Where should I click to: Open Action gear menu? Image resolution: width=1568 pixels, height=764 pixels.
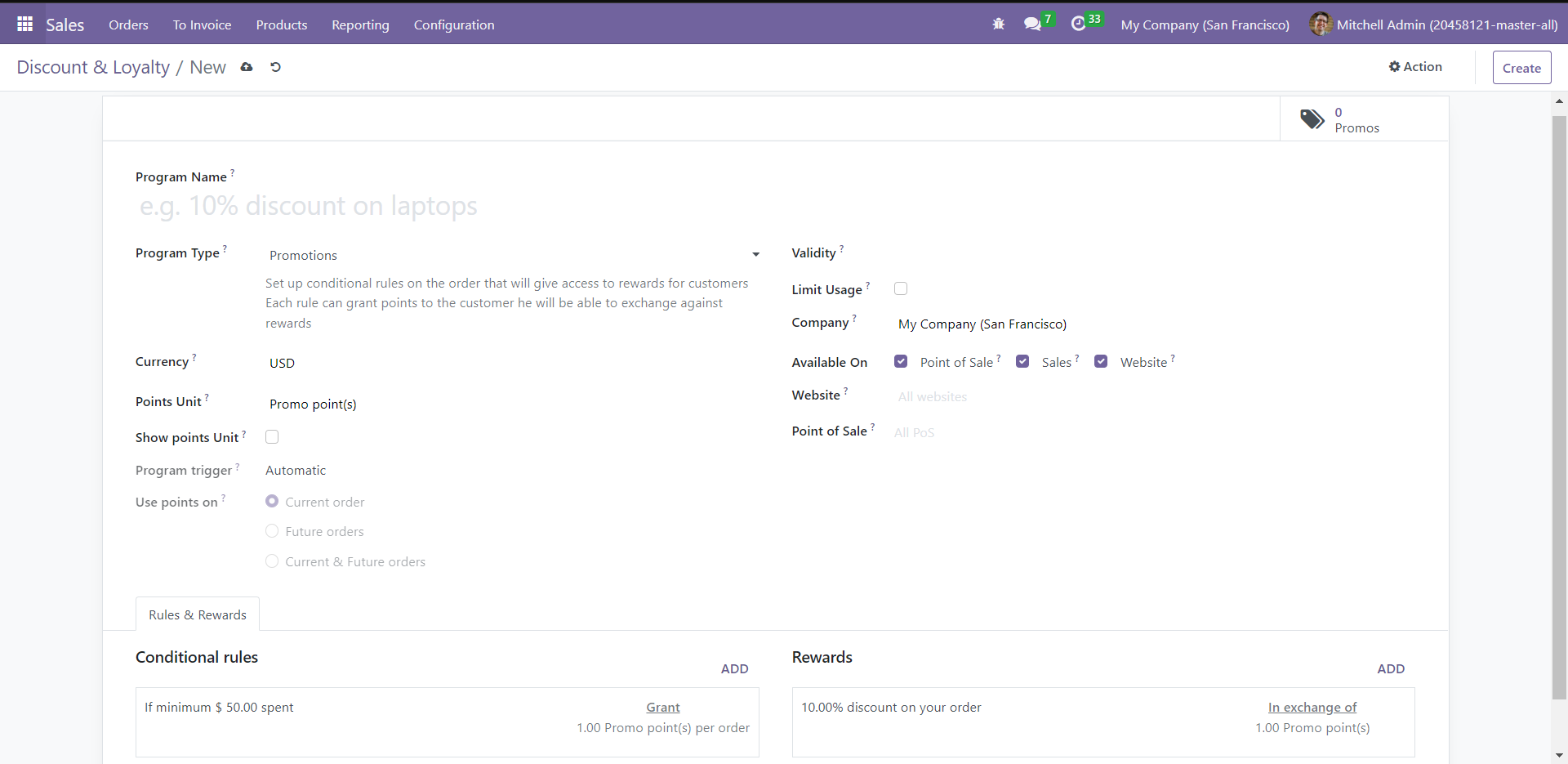point(1415,67)
